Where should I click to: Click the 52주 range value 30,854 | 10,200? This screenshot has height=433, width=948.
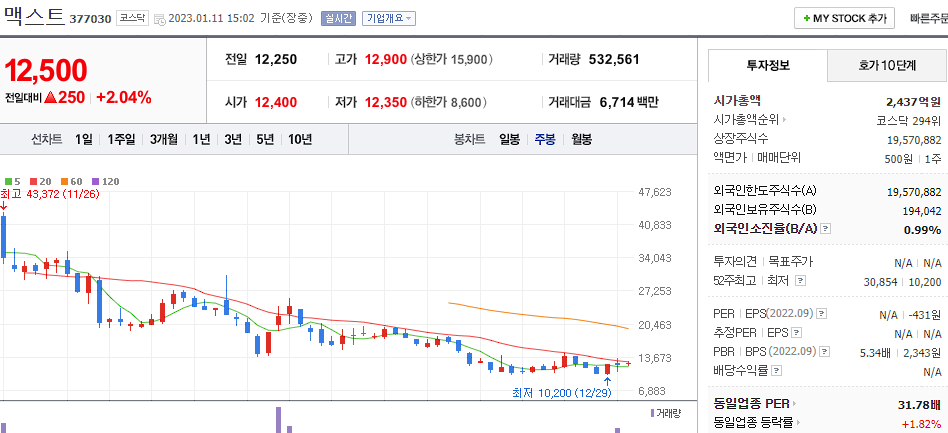coord(903,282)
